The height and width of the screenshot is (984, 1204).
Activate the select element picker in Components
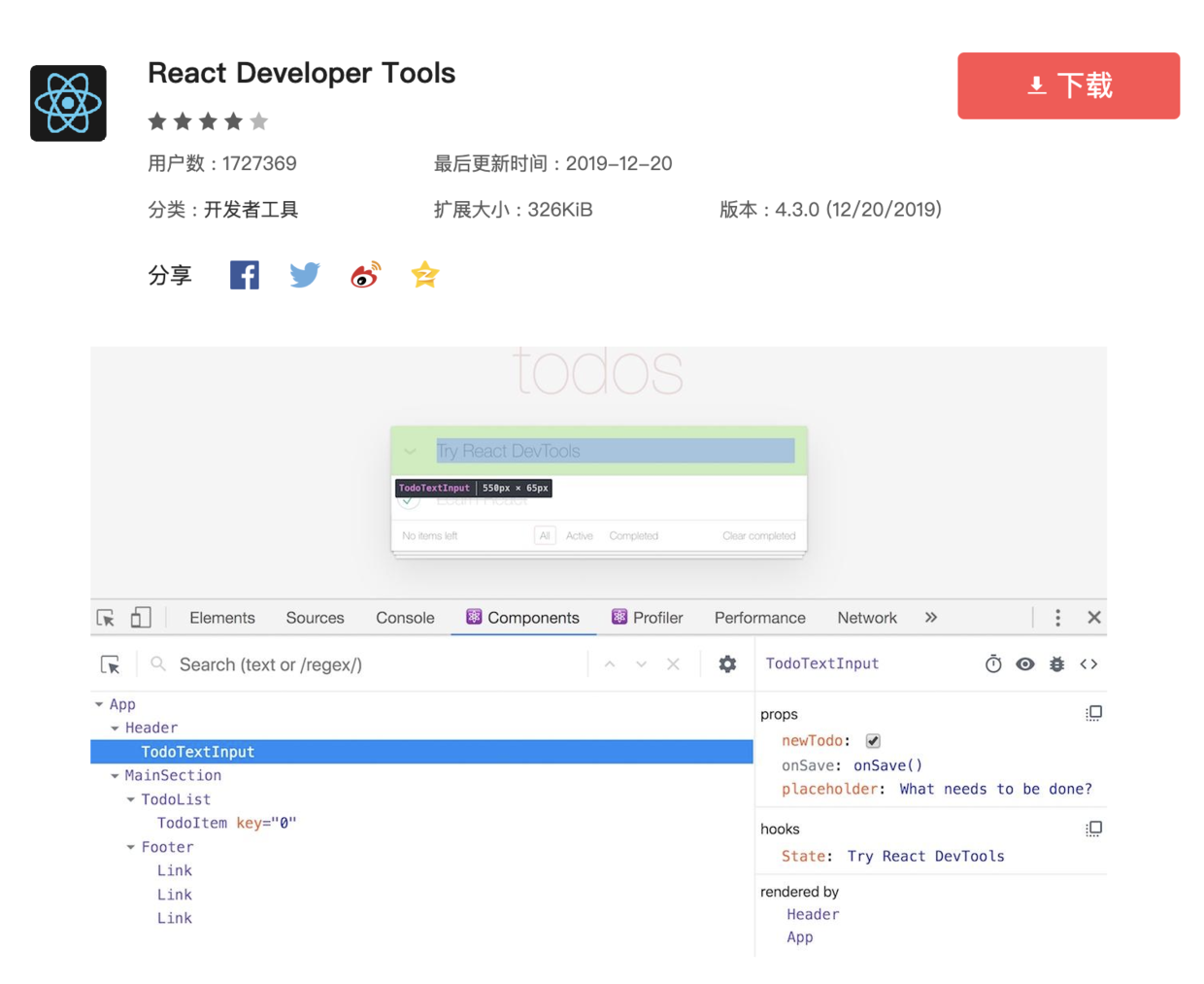click(111, 664)
